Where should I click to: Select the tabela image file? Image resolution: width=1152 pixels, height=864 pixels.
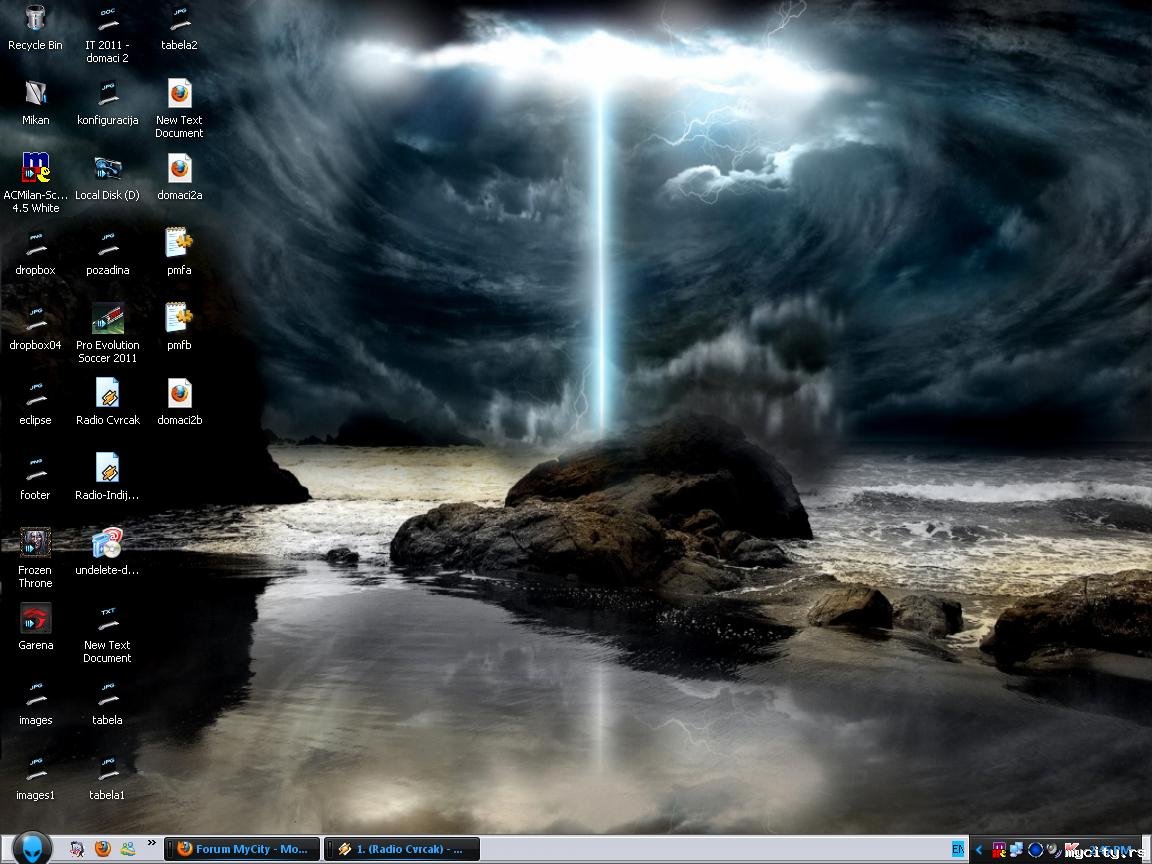pos(107,702)
